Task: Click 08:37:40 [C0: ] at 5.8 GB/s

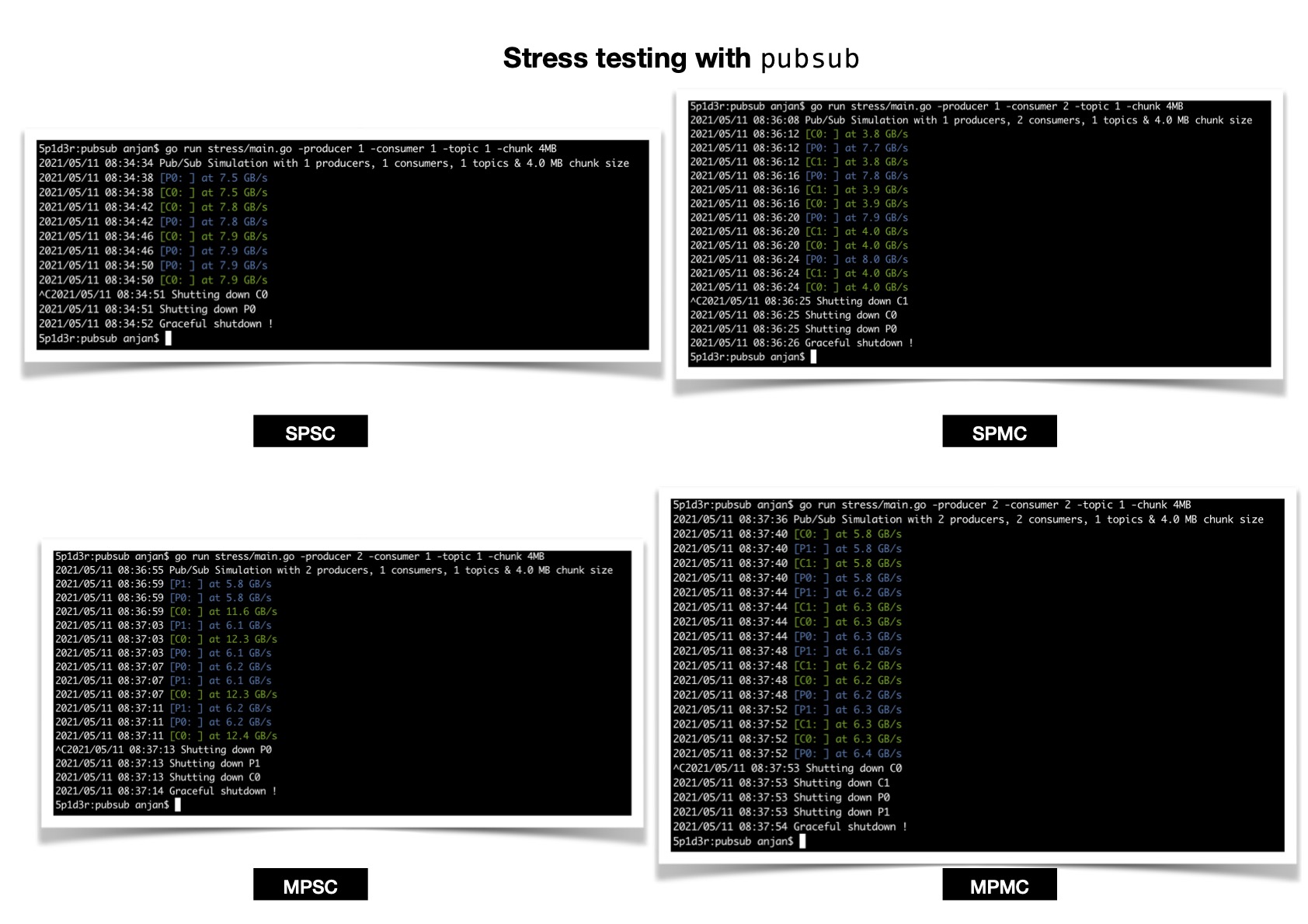Action: point(788,534)
